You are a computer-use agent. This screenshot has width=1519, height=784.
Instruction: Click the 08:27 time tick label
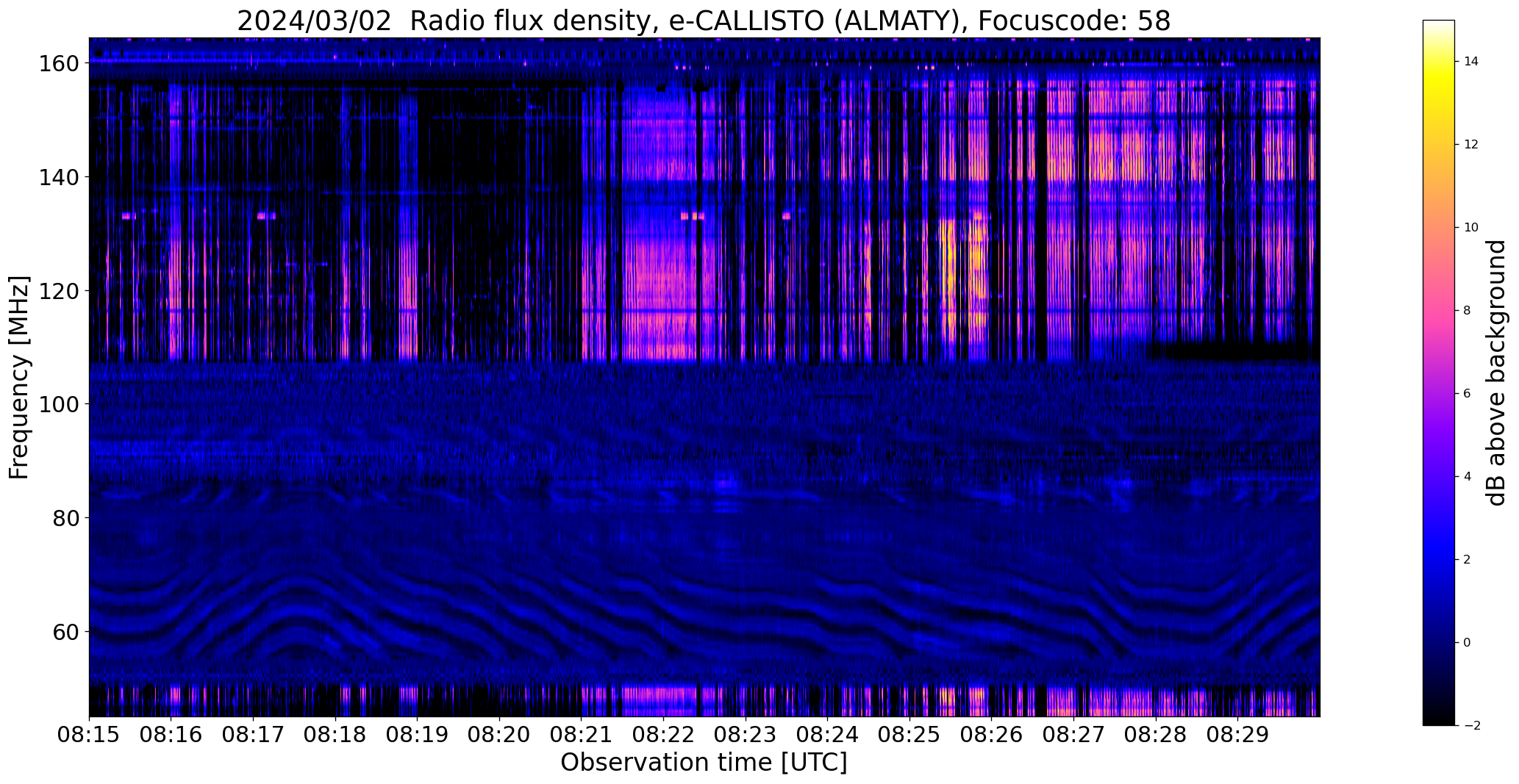1073,735
